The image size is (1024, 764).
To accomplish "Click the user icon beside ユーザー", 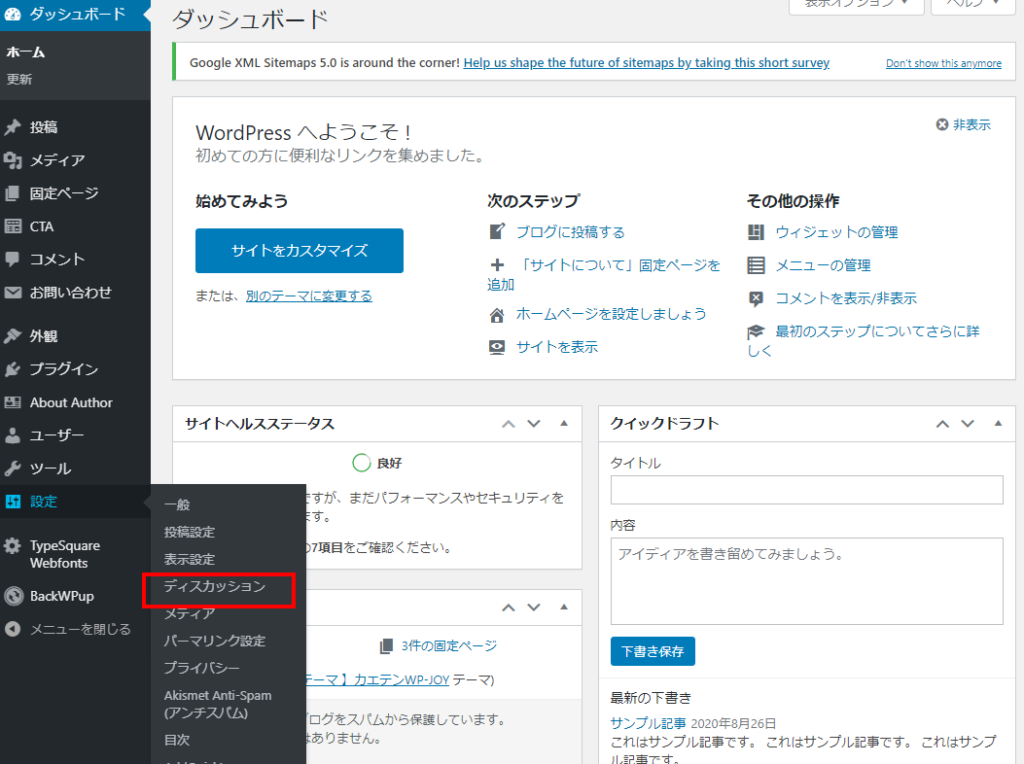I will pyautogui.click(x=12, y=435).
